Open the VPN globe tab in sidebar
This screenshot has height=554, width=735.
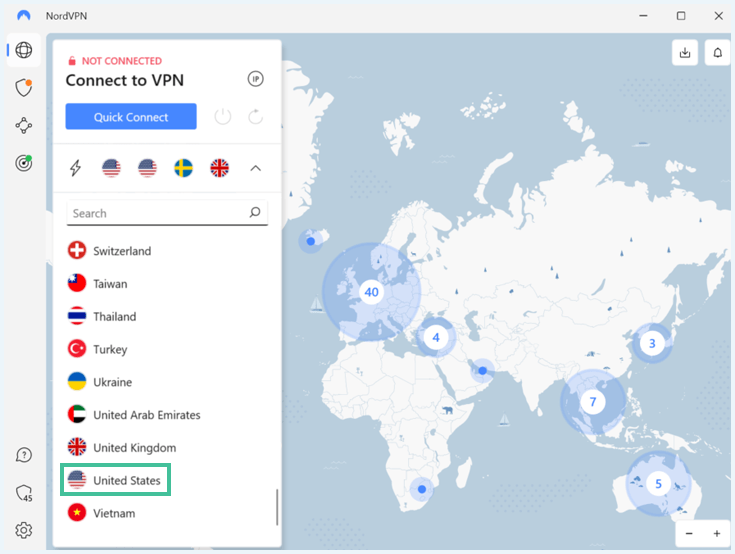click(24, 50)
